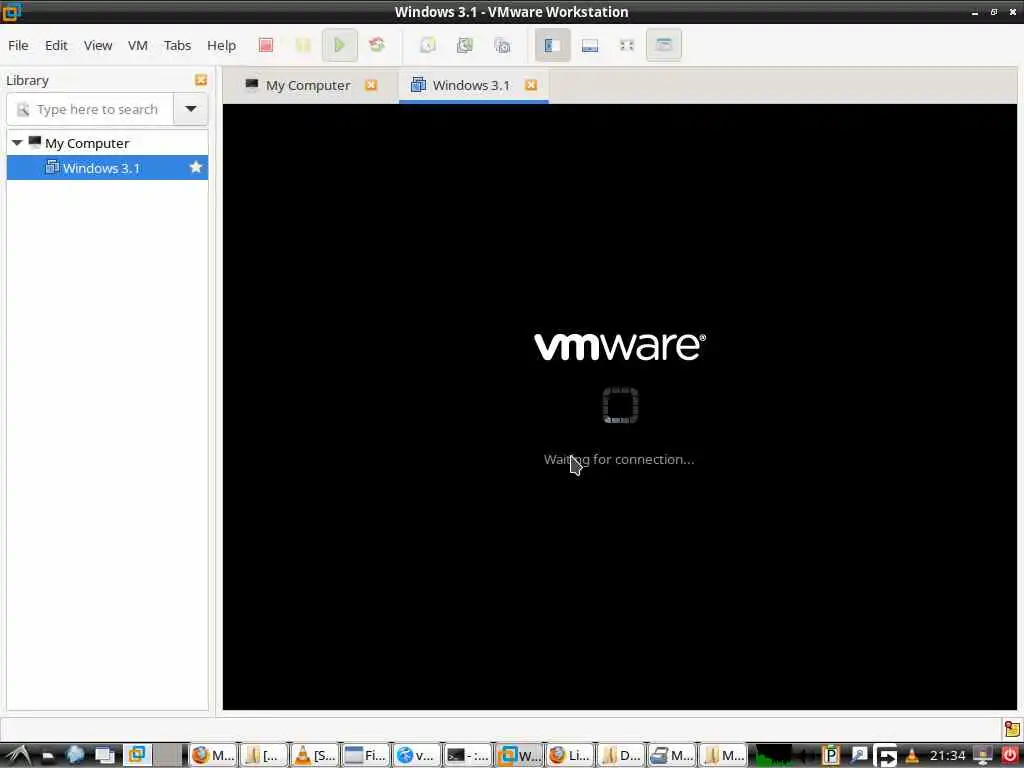The width and height of the screenshot is (1024, 768).
Task: Select My Computer in the Library tree
Action: tap(87, 143)
